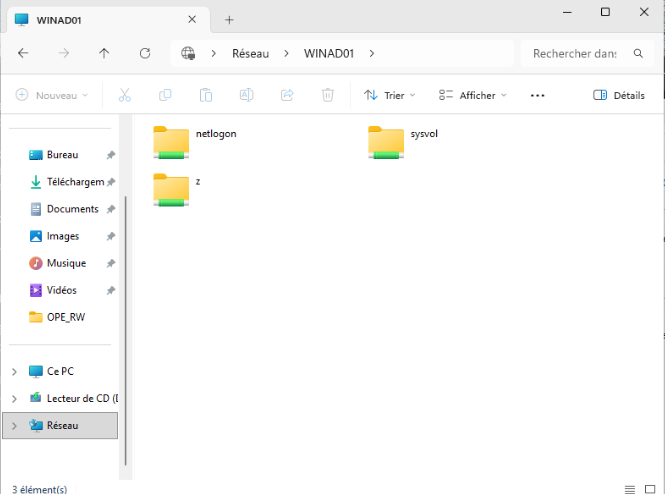Click the pin icon next to Téléchargements
Image resolution: width=665 pixels, height=494 pixels.
(111, 182)
